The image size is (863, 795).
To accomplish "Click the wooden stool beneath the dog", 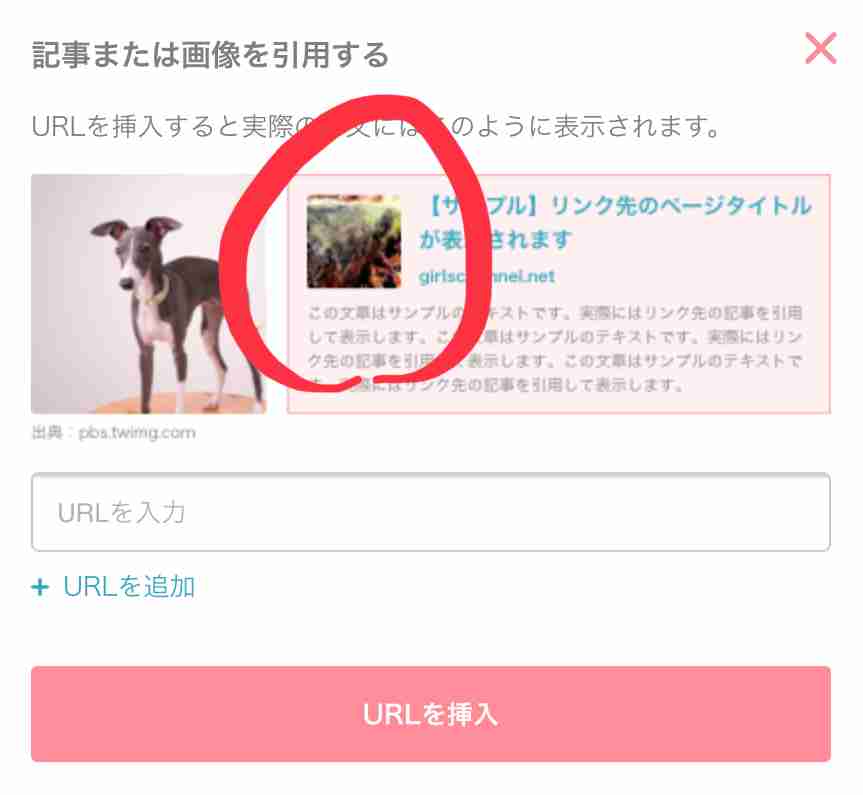I will (165, 404).
